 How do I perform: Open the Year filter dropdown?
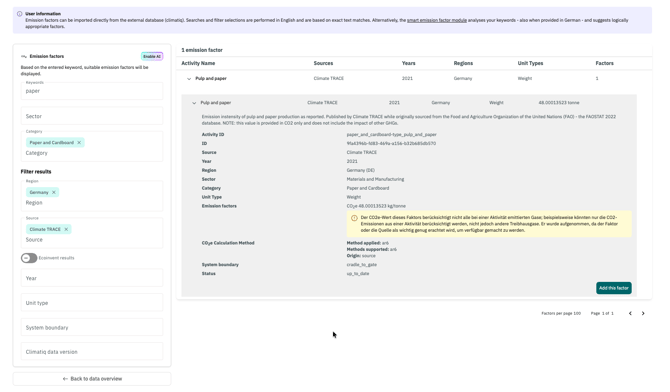[x=92, y=278]
